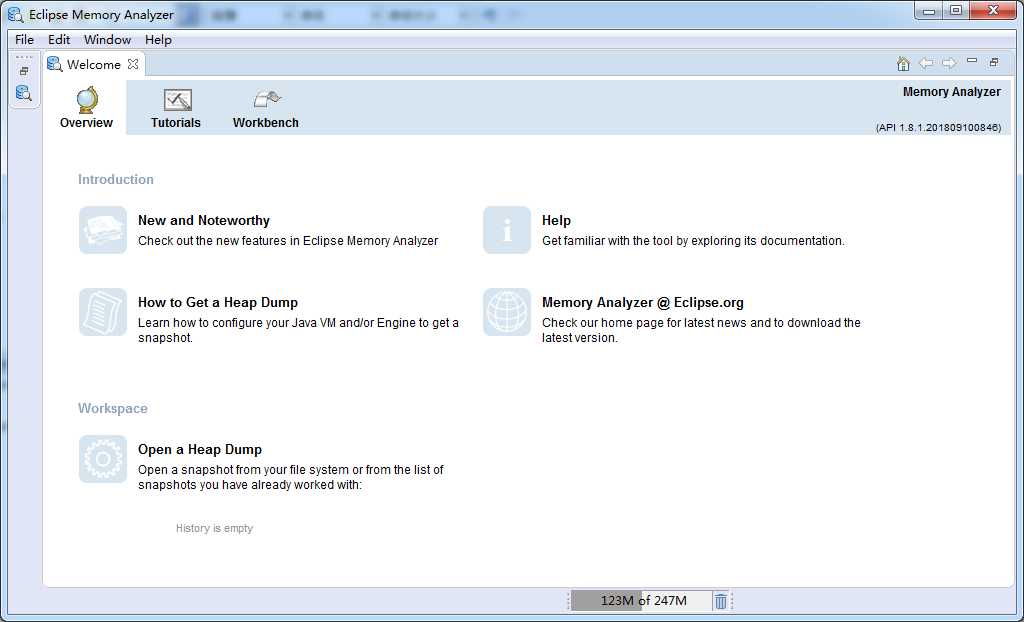
Task: Minimize the Welcome view
Action: (972, 61)
